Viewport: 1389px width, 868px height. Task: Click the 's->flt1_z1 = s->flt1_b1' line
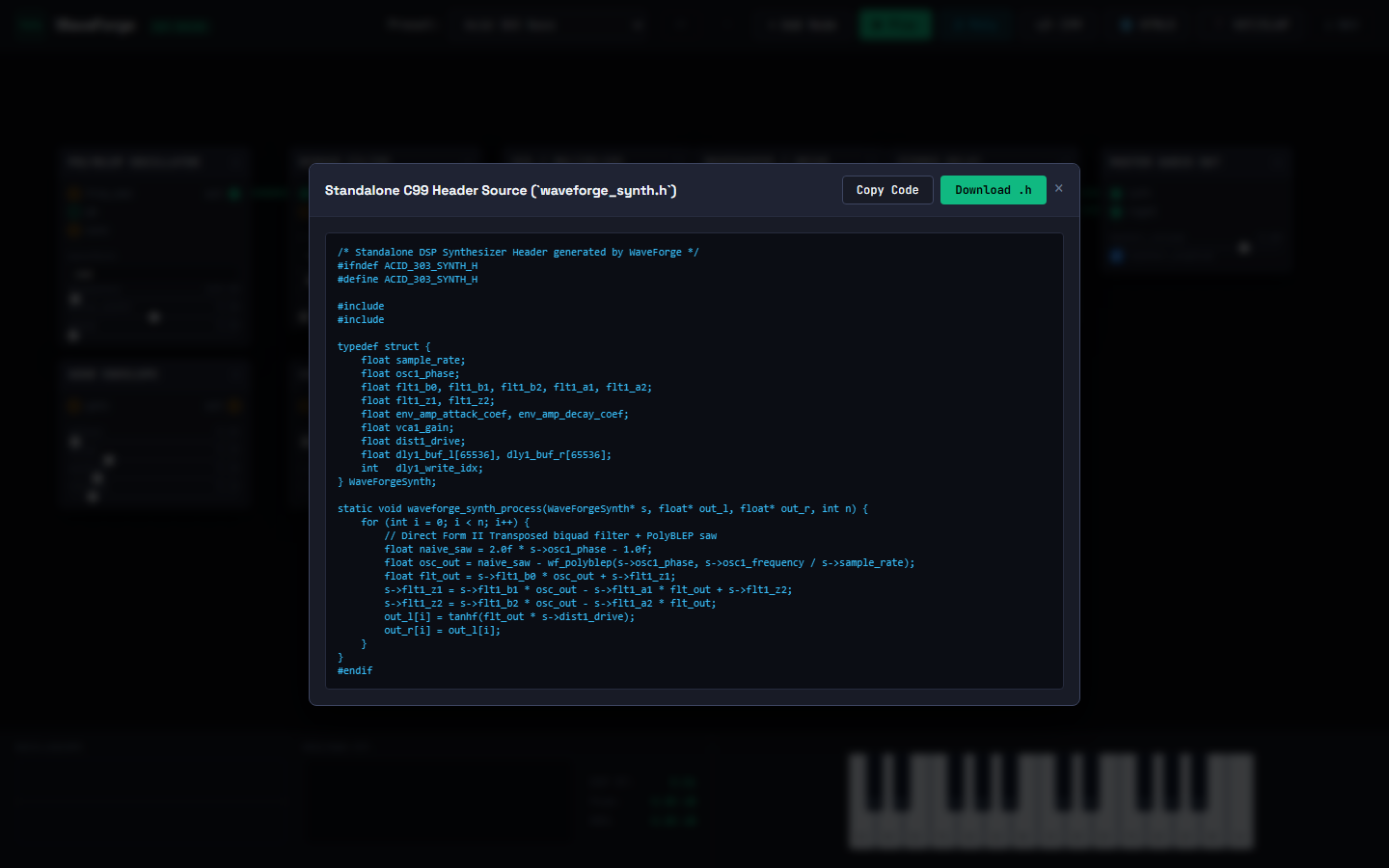[588, 590]
